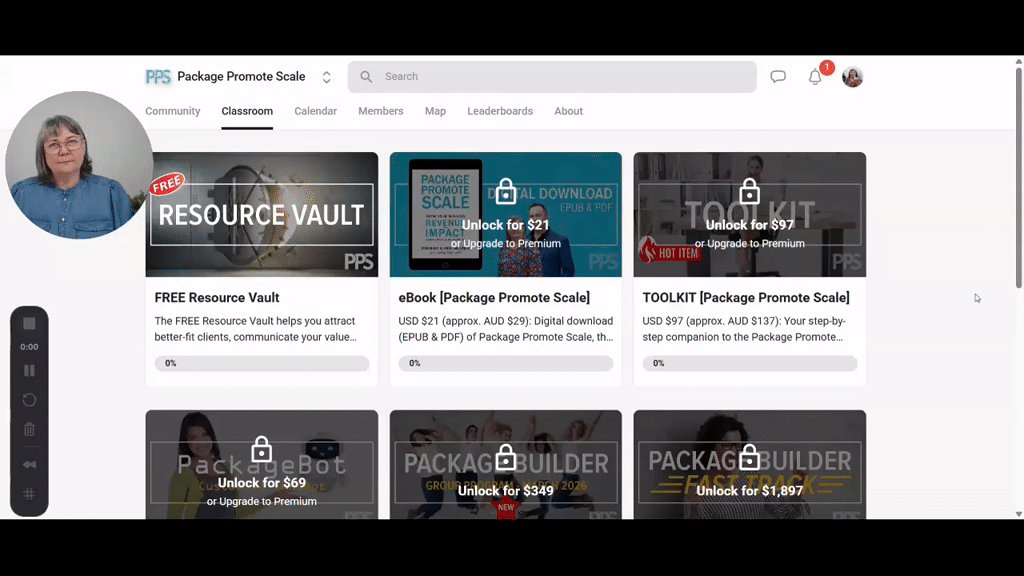Click Upgrade to Premium on PackageBot card

point(262,502)
